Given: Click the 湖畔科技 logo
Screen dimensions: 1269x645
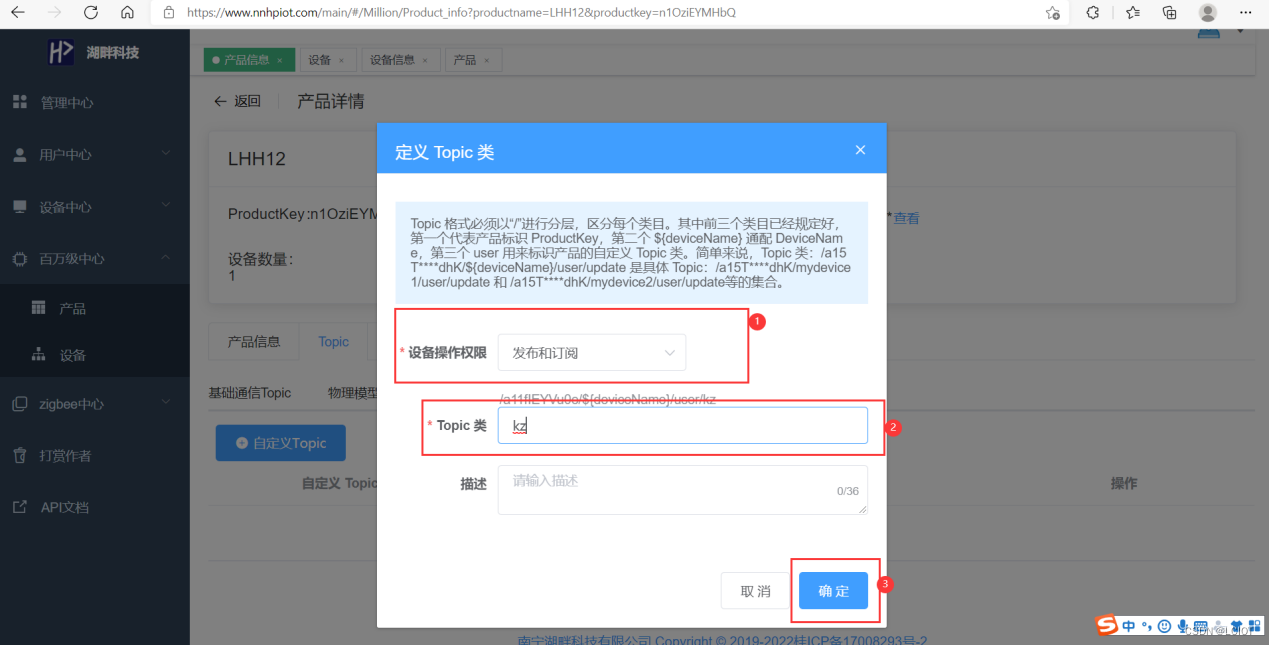Looking at the screenshot, I should pos(95,51).
